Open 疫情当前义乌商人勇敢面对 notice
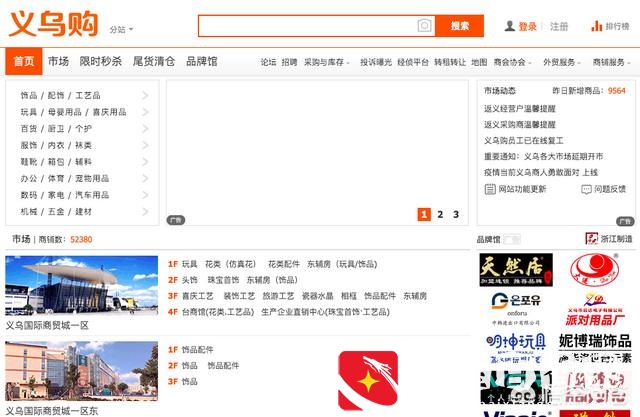640x417 pixels. 541,172
